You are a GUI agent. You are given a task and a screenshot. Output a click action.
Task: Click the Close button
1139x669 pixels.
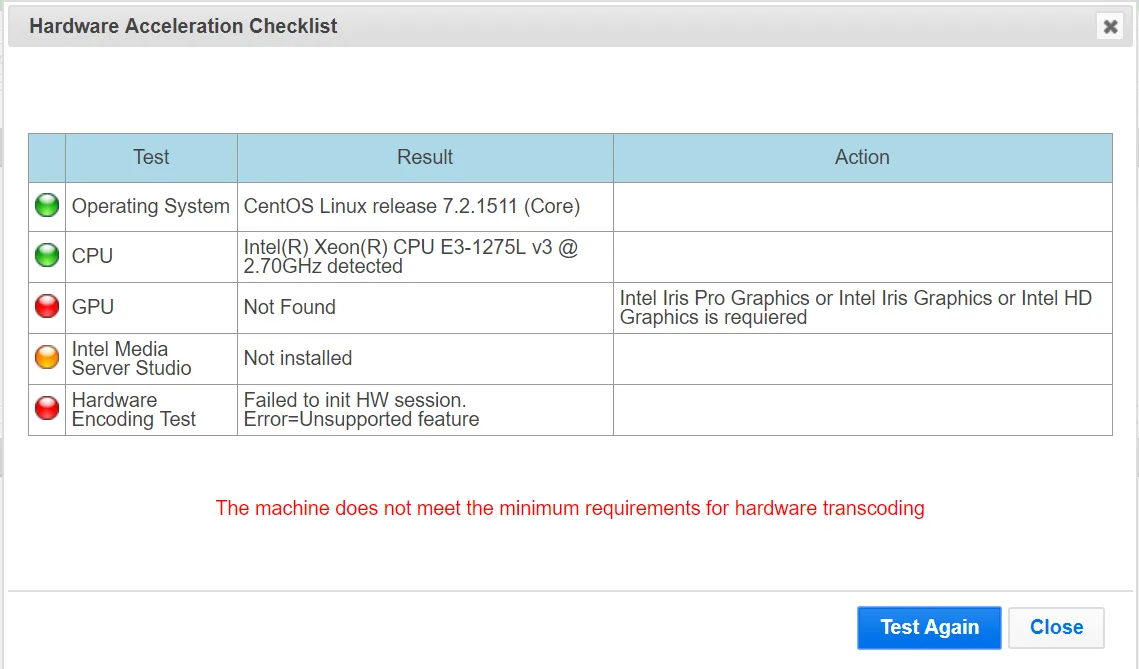[x=1056, y=628]
